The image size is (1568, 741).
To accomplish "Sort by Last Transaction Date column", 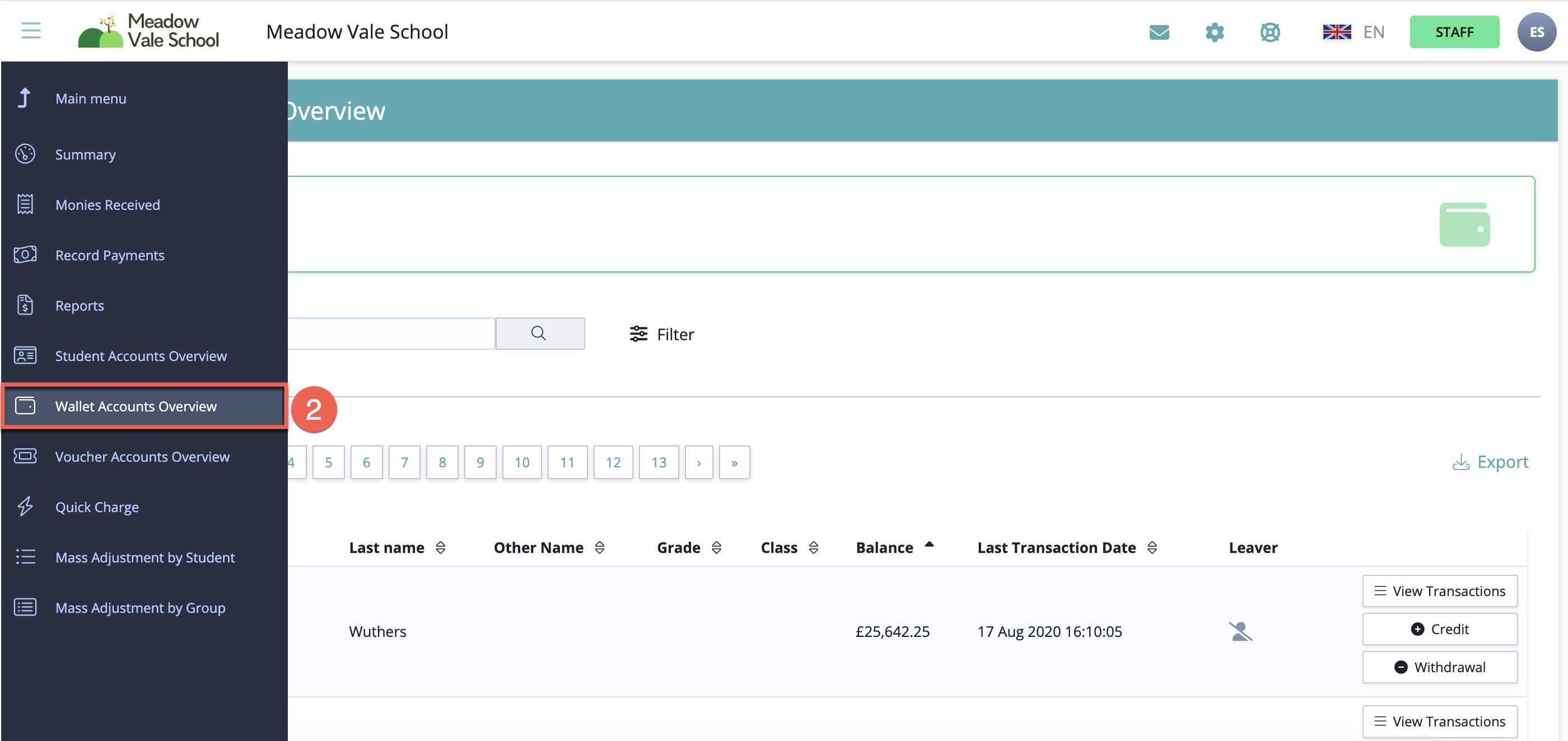I will click(x=1152, y=547).
